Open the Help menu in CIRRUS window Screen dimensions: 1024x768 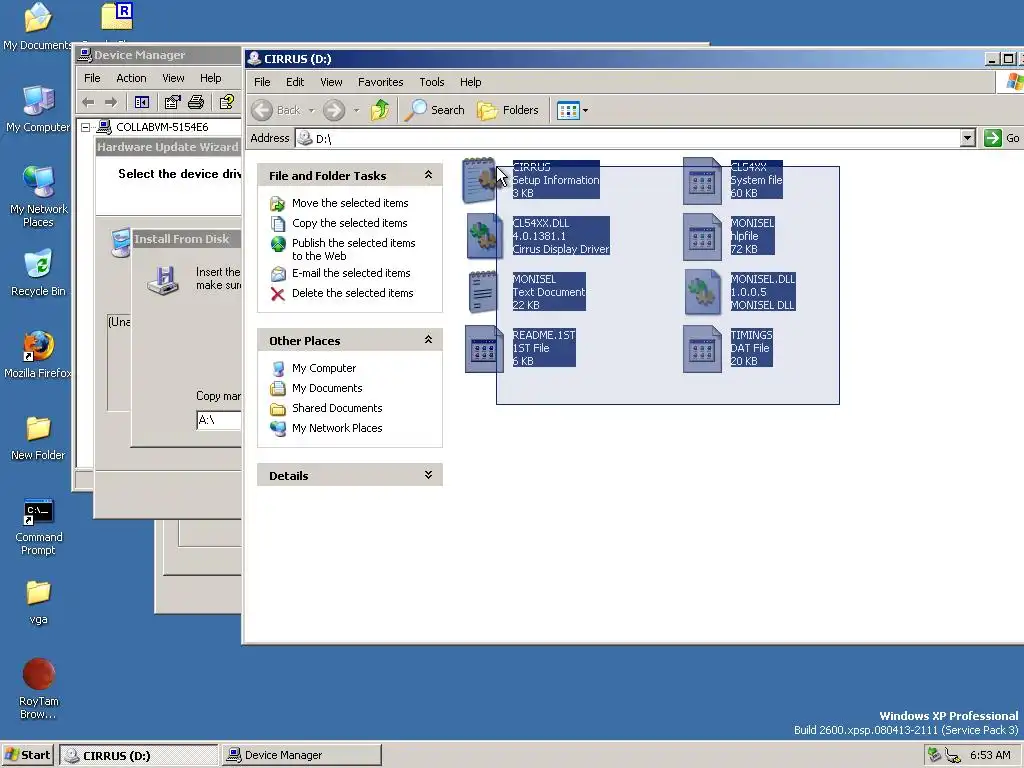pos(470,82)
